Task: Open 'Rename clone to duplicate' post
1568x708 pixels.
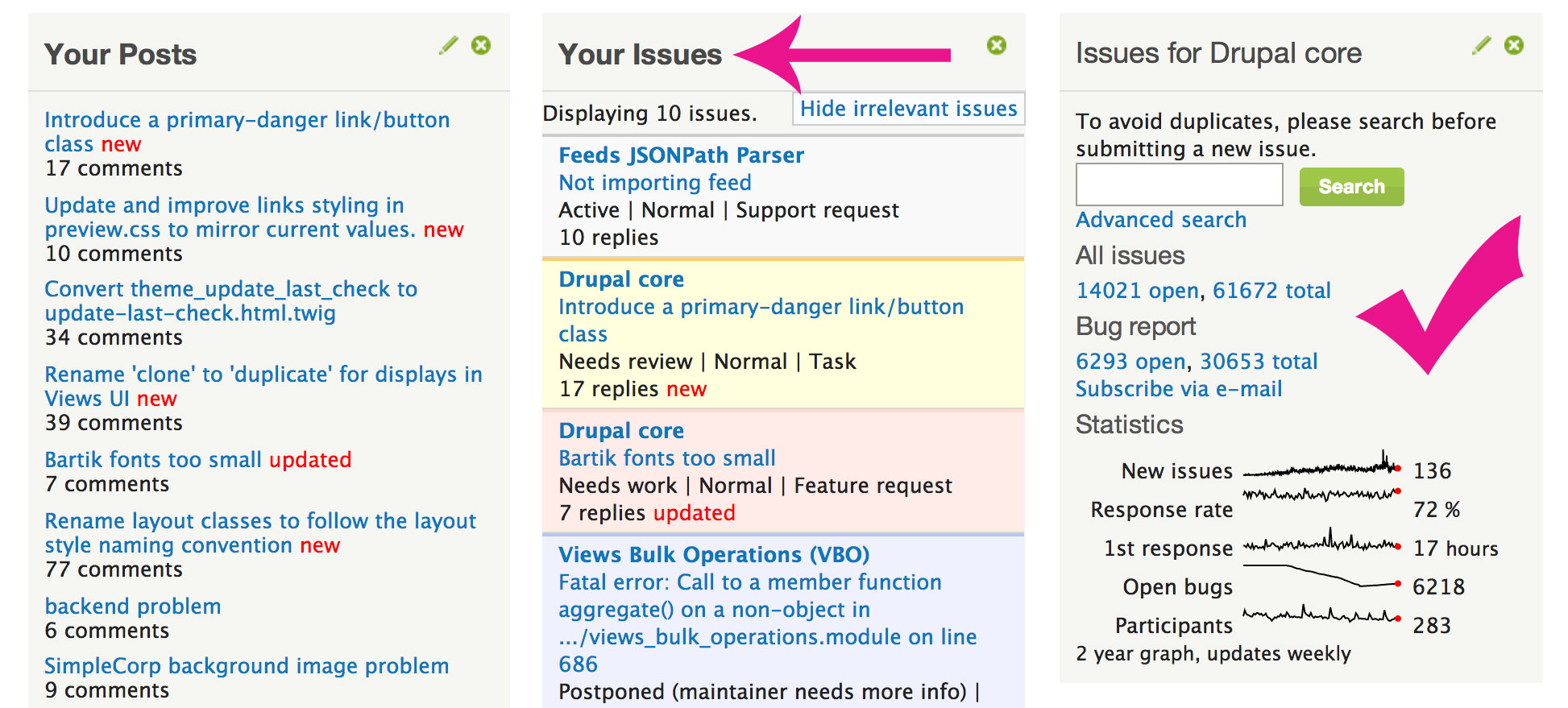Action: coord(263,387)
